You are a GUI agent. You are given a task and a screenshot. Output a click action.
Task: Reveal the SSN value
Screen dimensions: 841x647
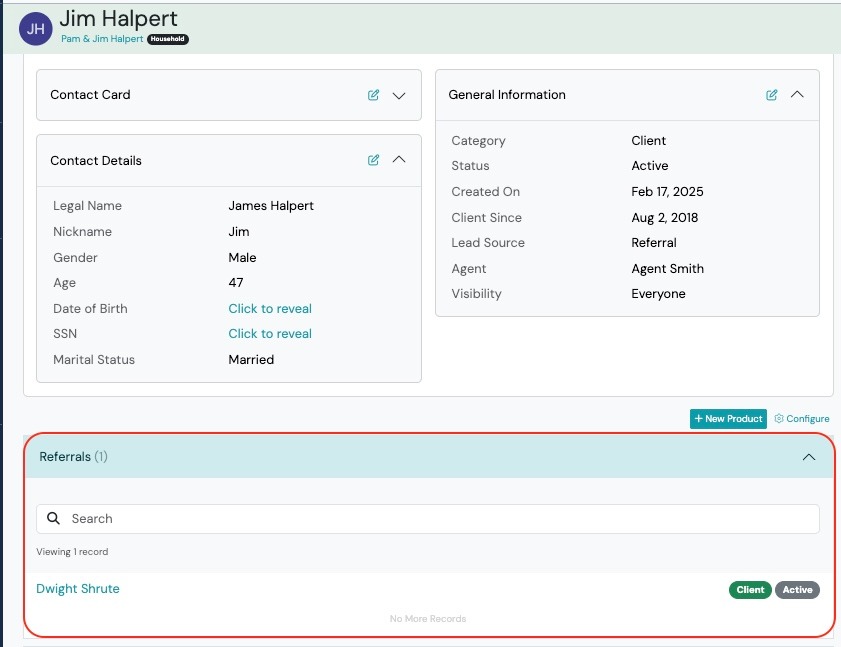click(270, 334)
